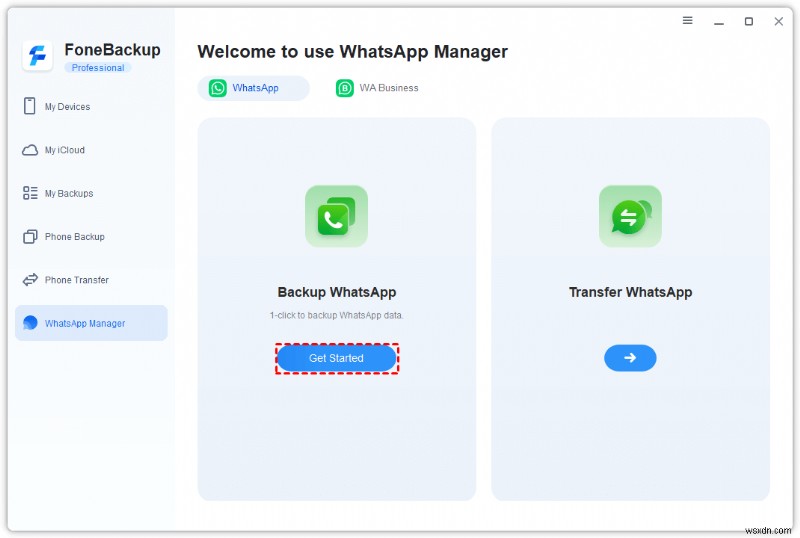Click the My Devices phone icon
This screenshot has height=538, width=800.
[x=30, y=106]
